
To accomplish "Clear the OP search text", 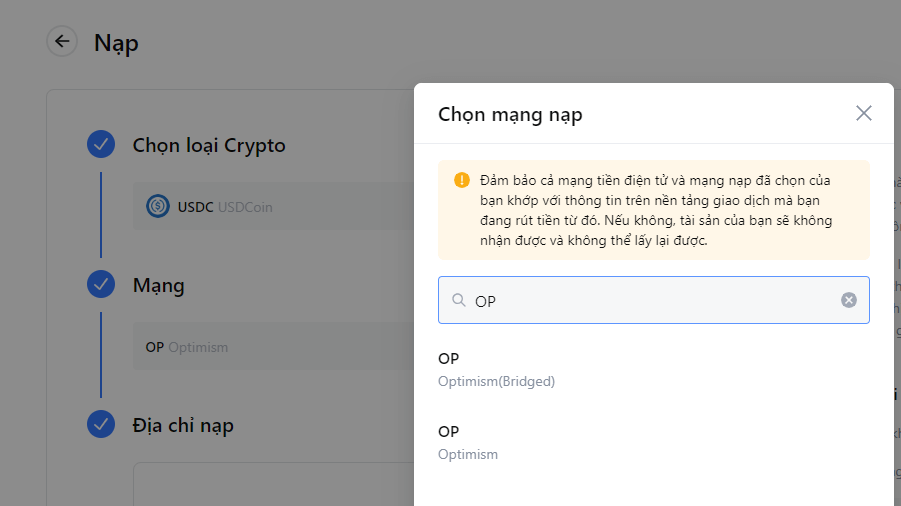I will click(848, 300).
